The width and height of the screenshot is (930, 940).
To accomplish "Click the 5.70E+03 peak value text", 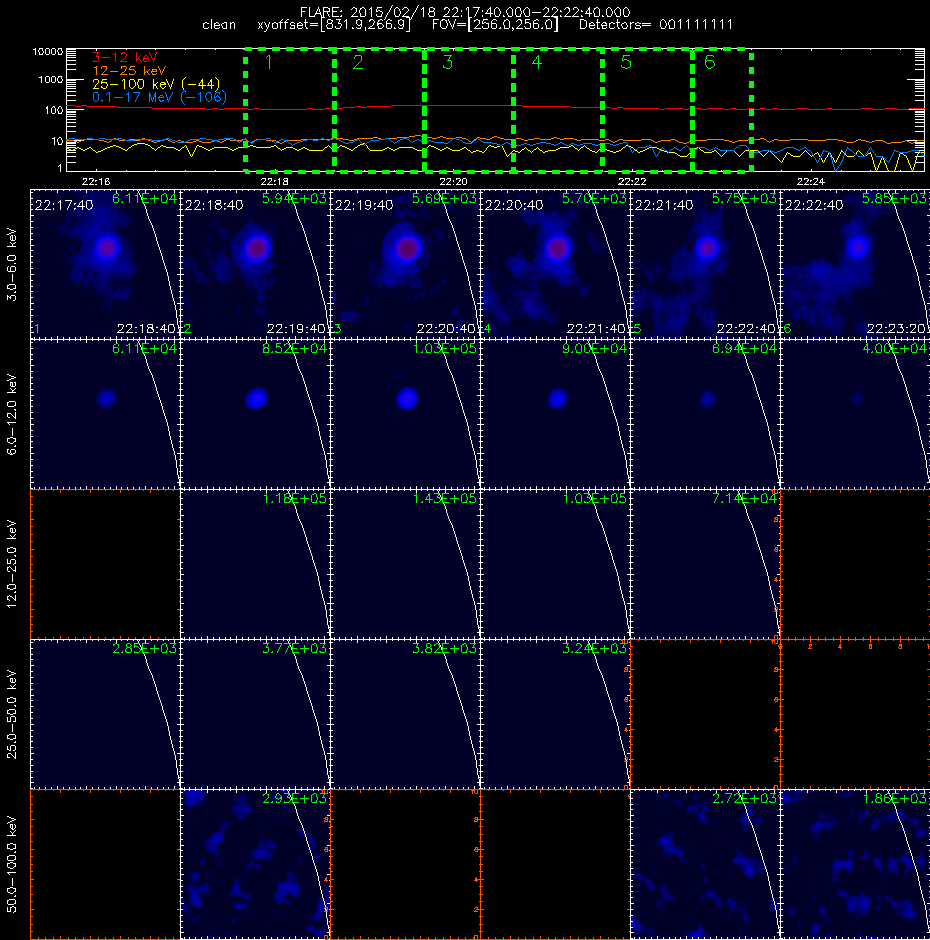I will click(x=594, y=198).
